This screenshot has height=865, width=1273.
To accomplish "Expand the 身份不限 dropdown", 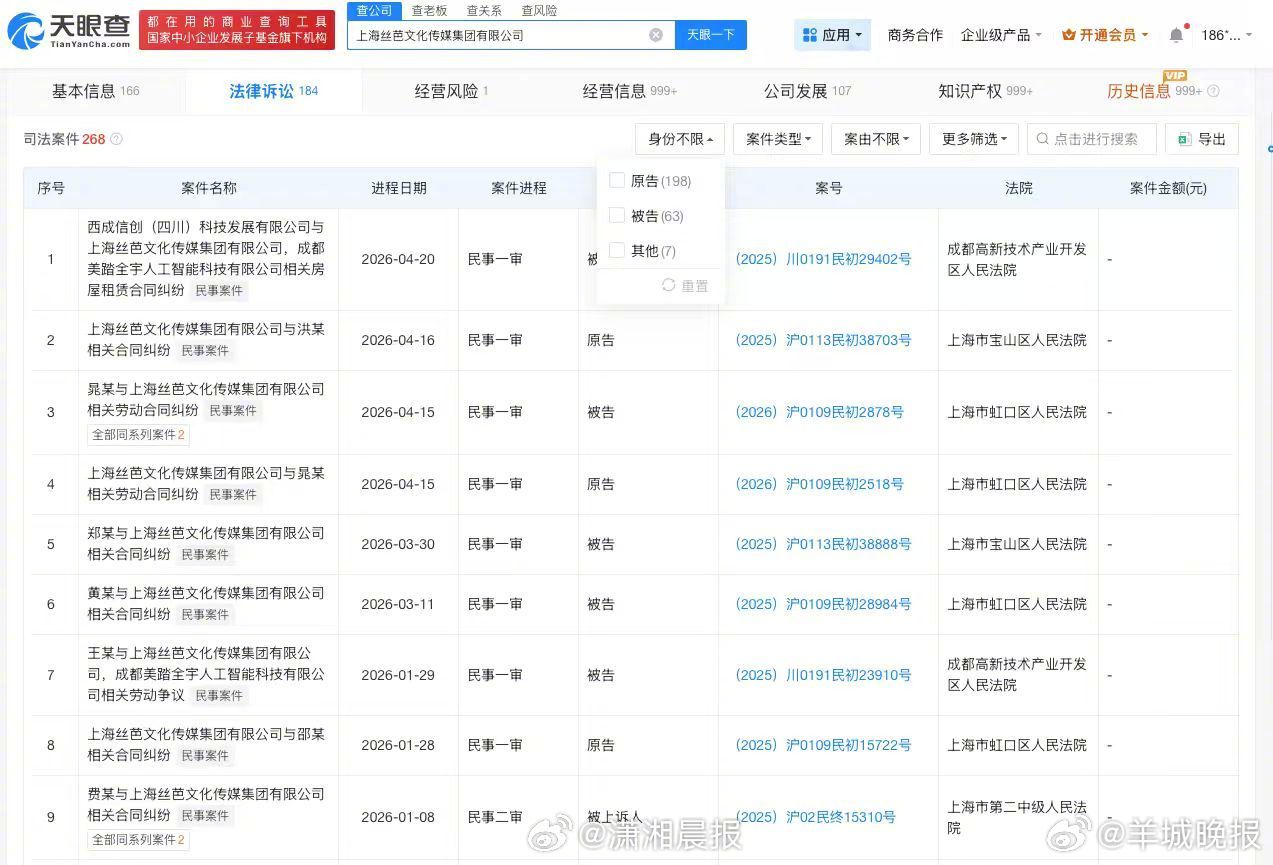I will (680, 139).
